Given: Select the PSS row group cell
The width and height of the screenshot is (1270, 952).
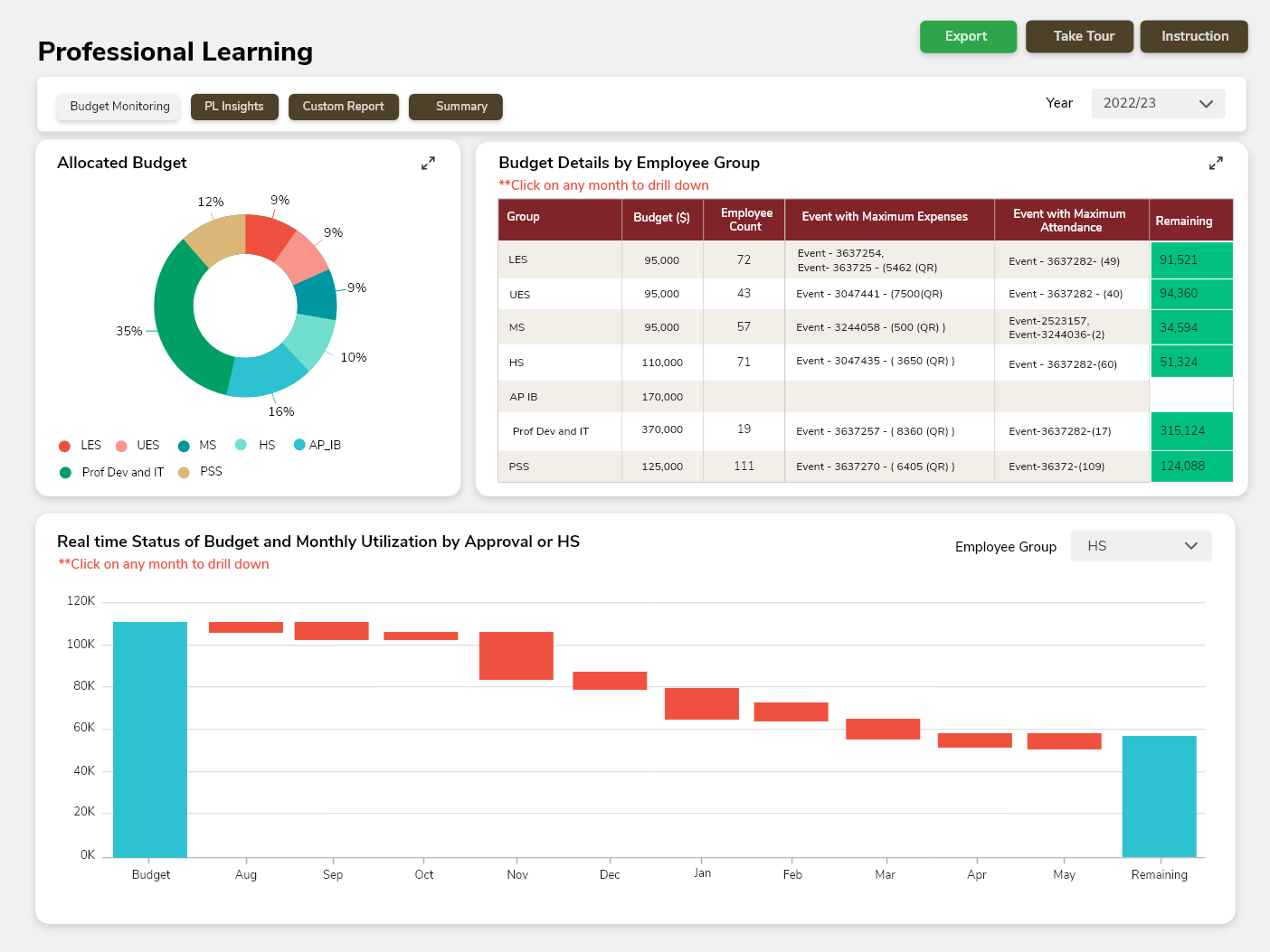Looking at the screenshot, I should tap(560, 467).
